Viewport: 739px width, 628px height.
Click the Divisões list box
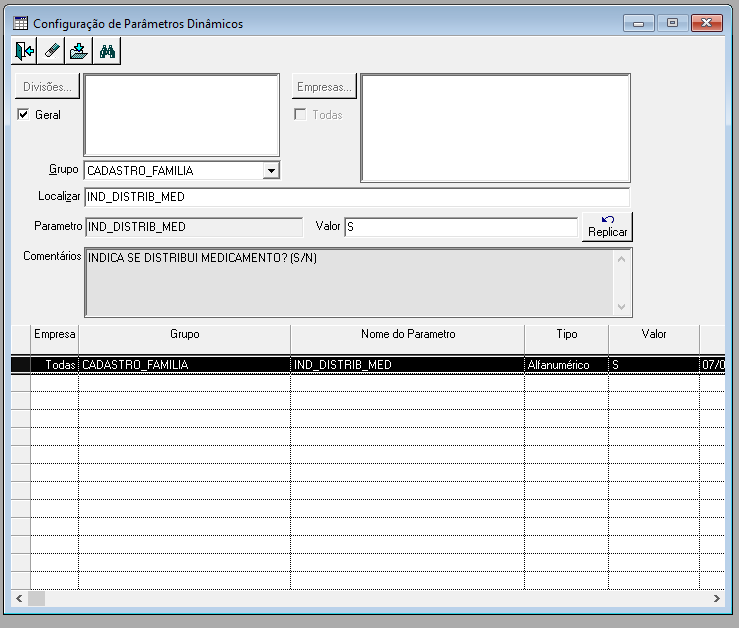(x=181, y=115)
